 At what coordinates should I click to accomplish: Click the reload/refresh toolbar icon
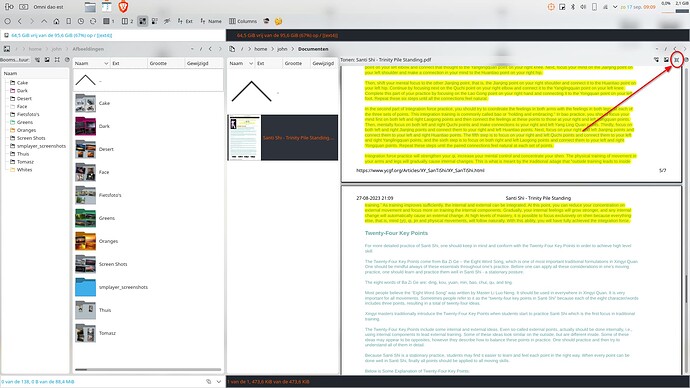pyautogui.click(x=93, y=21)
